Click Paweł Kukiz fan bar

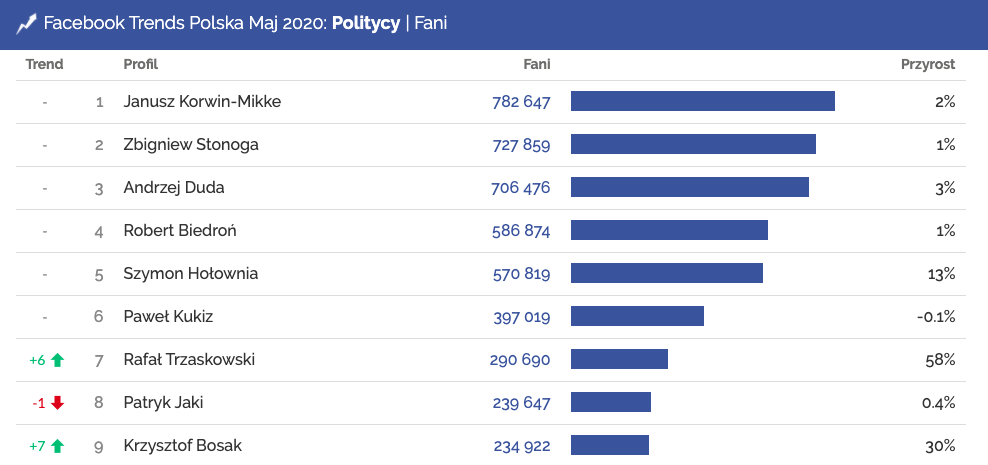coord(637,316)
